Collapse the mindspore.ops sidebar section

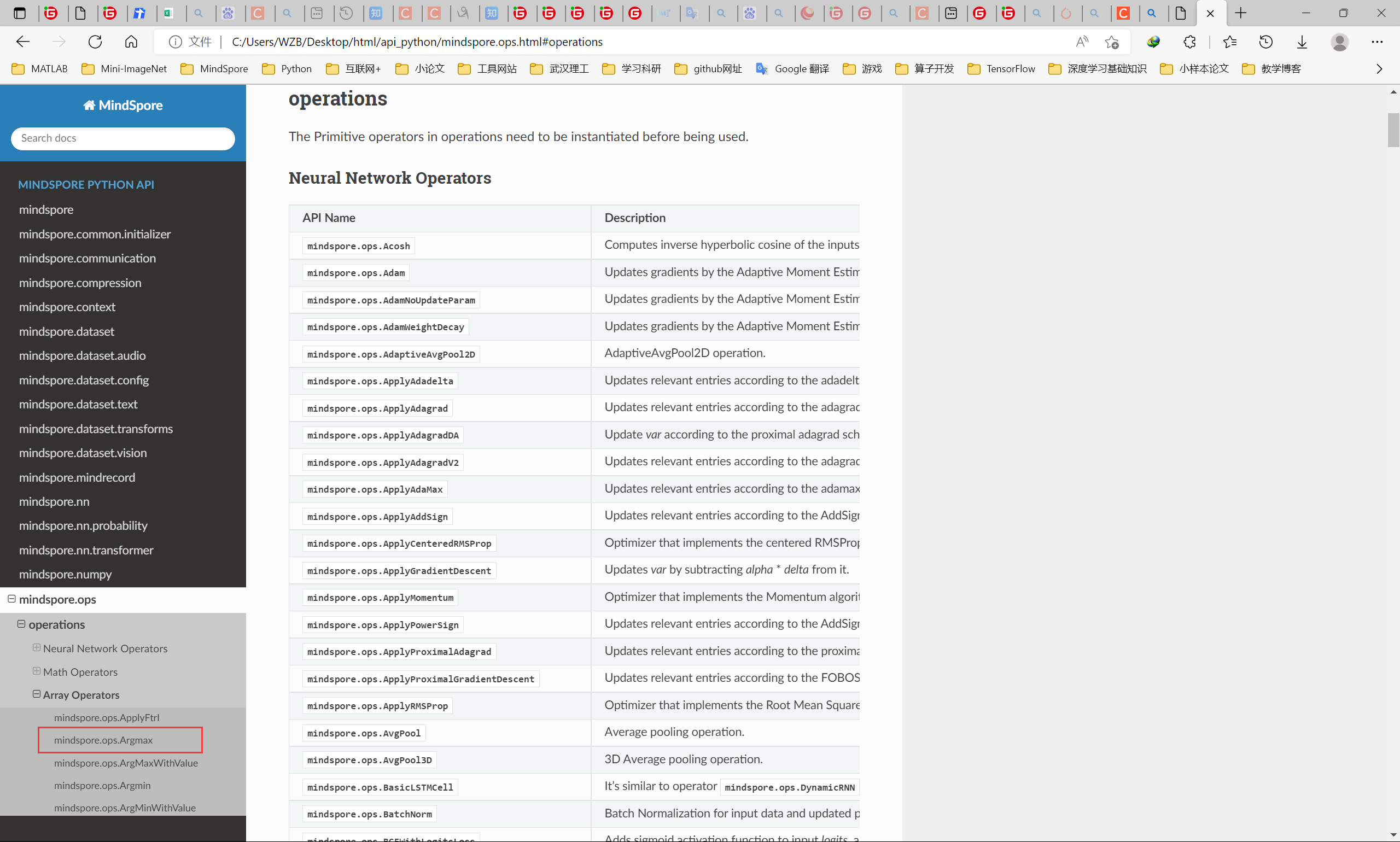(x=11, y=599)
